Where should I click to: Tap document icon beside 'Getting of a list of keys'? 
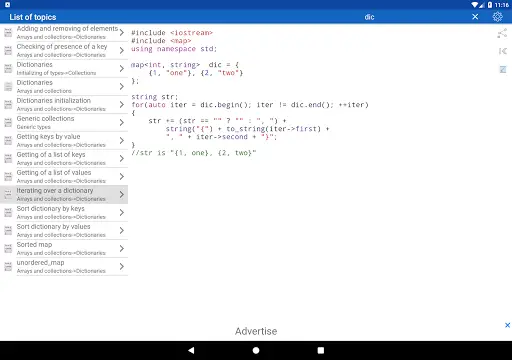coord(8,159)
